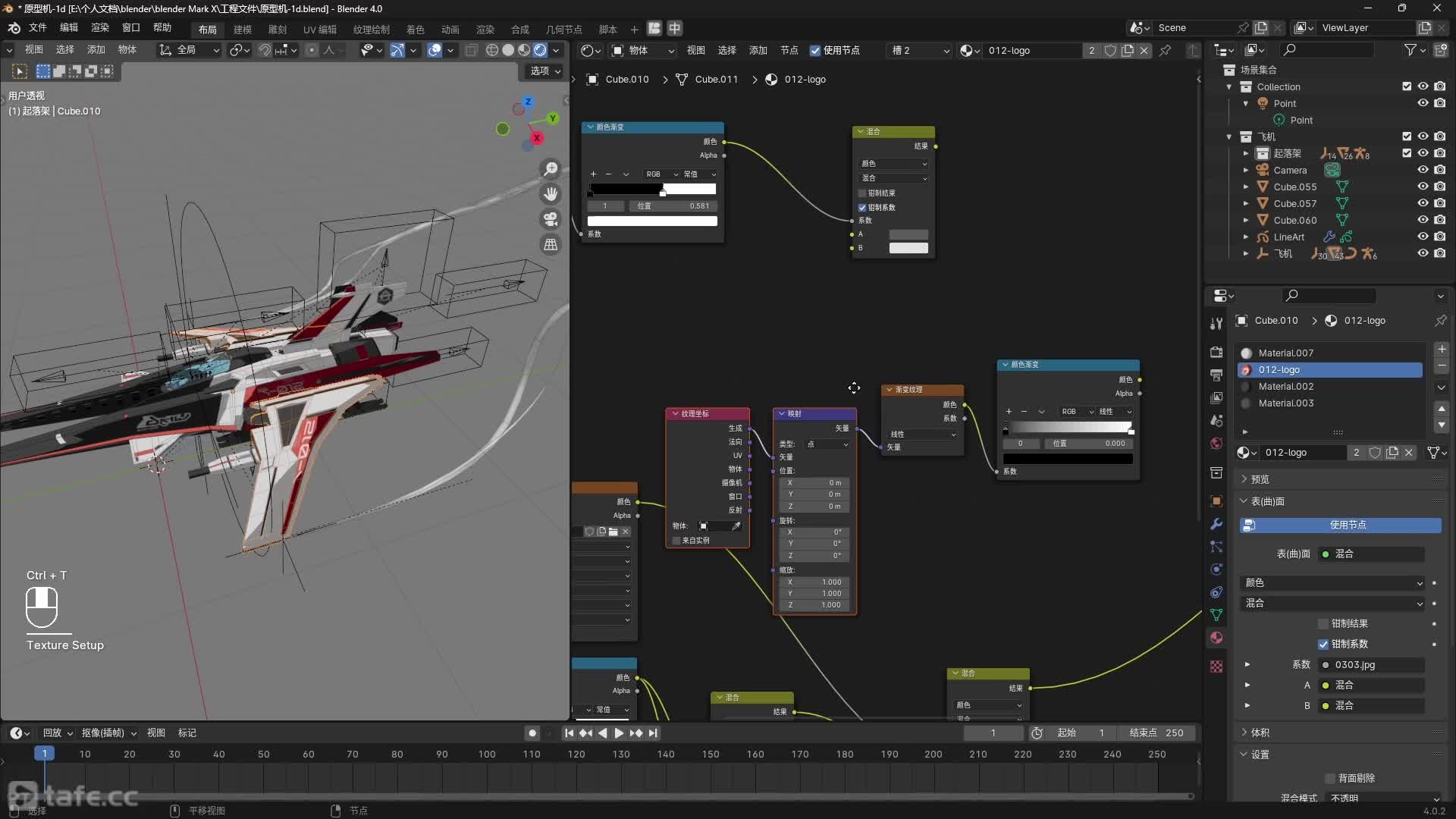Open the 选项 dropdown in viewport
The height and width of the screenshot is (819, 1456).
(x=544, y=71)
